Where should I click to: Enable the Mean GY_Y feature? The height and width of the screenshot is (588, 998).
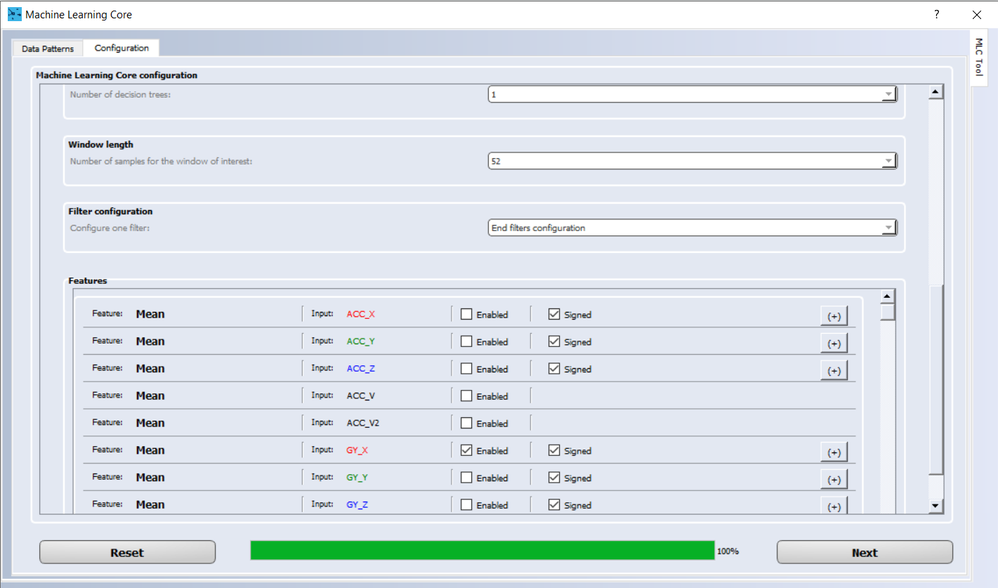tap(467, 478)
